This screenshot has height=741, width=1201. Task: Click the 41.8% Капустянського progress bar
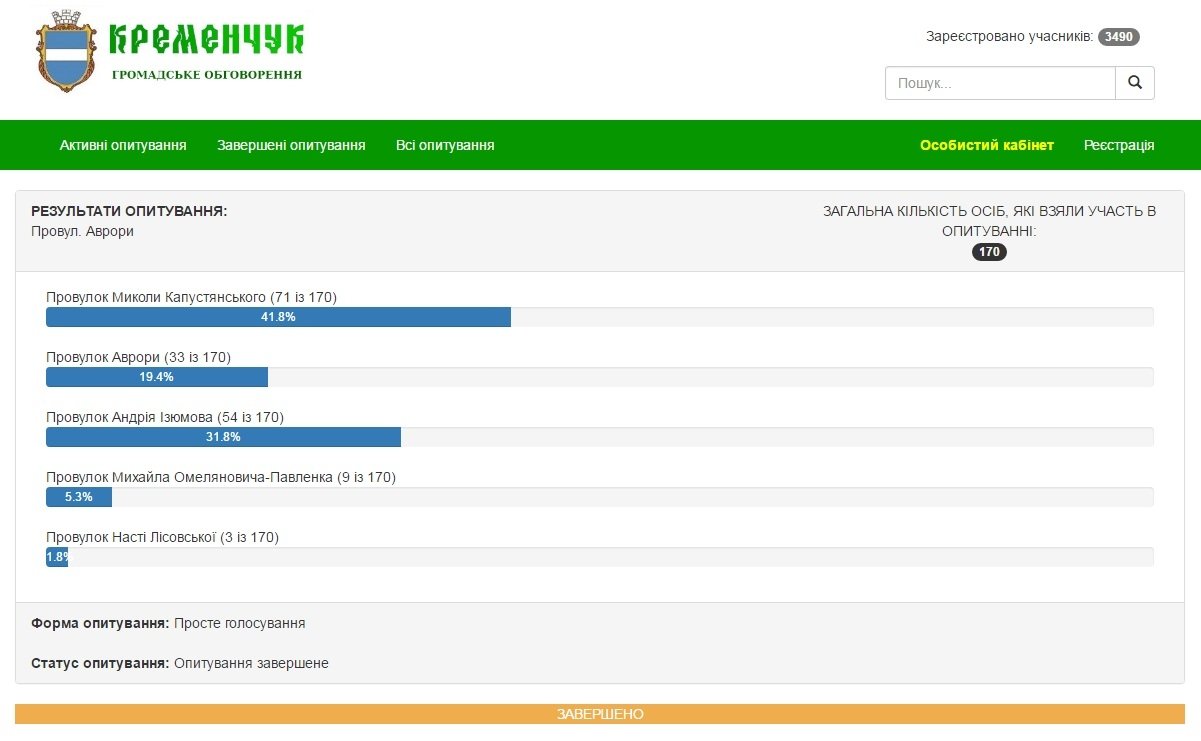(x=278, y=317)
